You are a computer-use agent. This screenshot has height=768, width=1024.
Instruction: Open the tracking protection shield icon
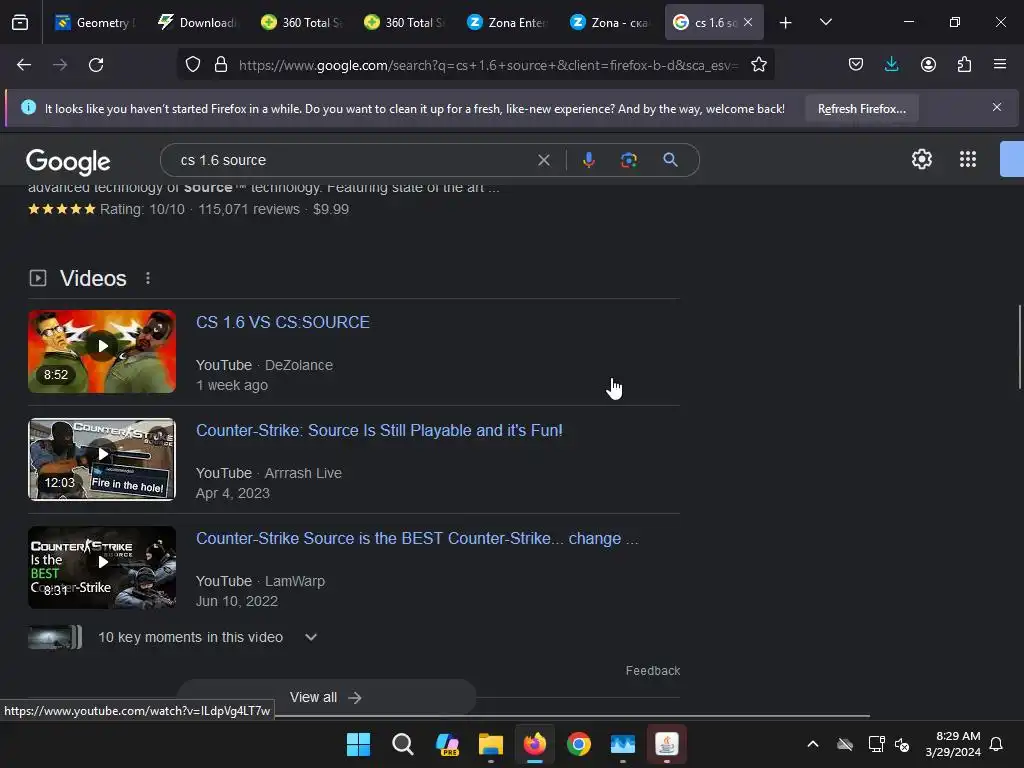pyautogui.click(x=193, y=65)
